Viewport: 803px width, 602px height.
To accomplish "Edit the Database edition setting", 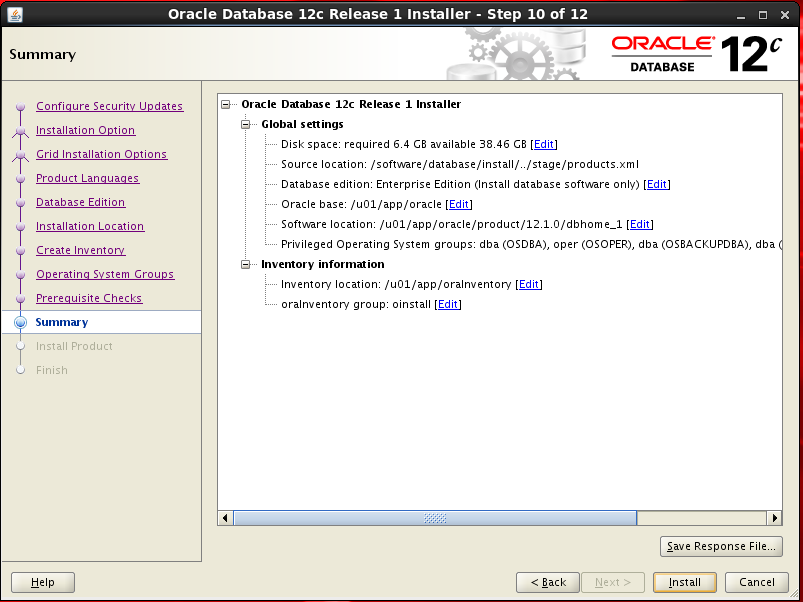I will pos(657,184).
